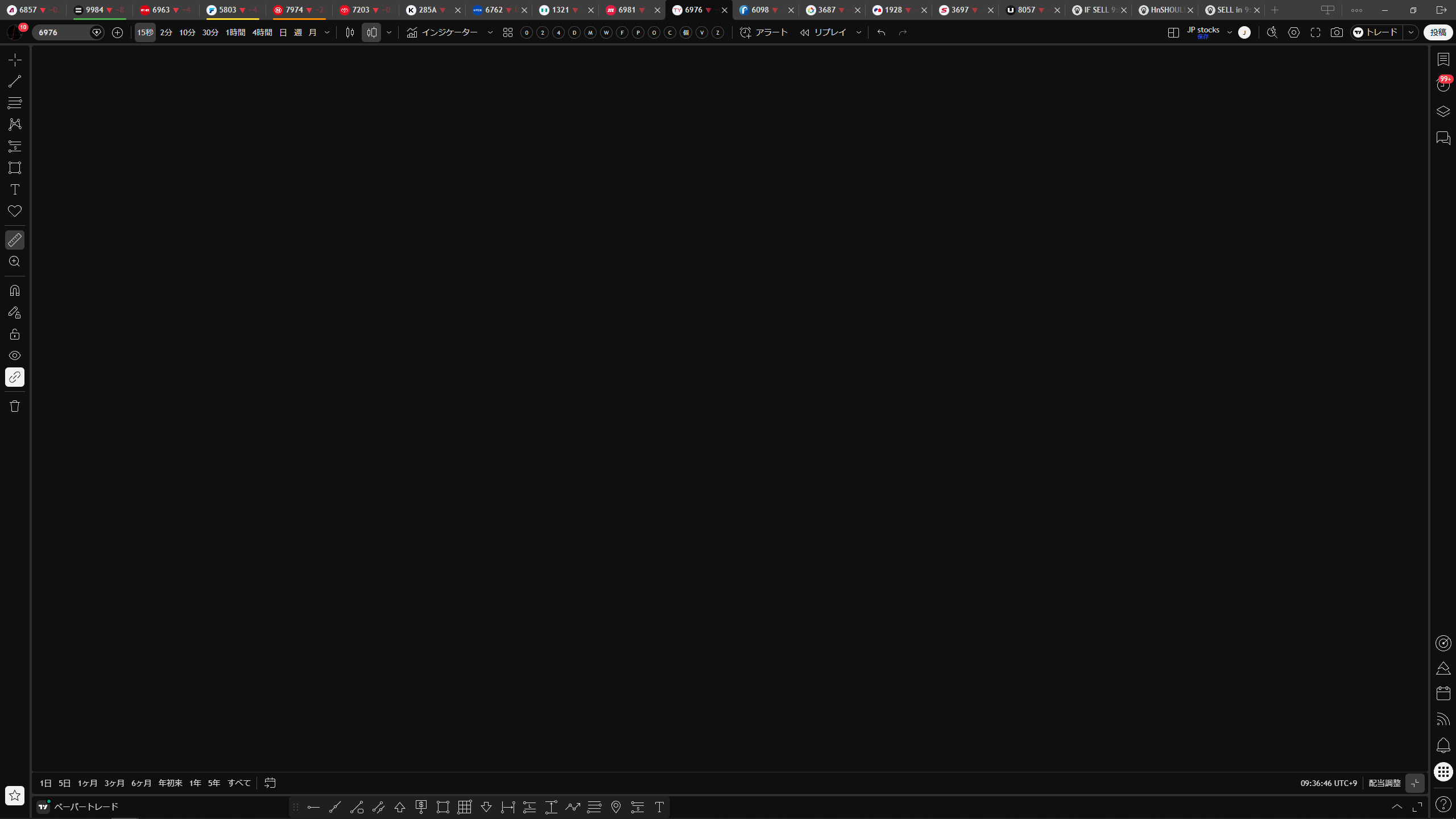Viewport: 1456px width, 819px height.
Task: Click the trash remove objects icon
Action: [x=15, y=406]
